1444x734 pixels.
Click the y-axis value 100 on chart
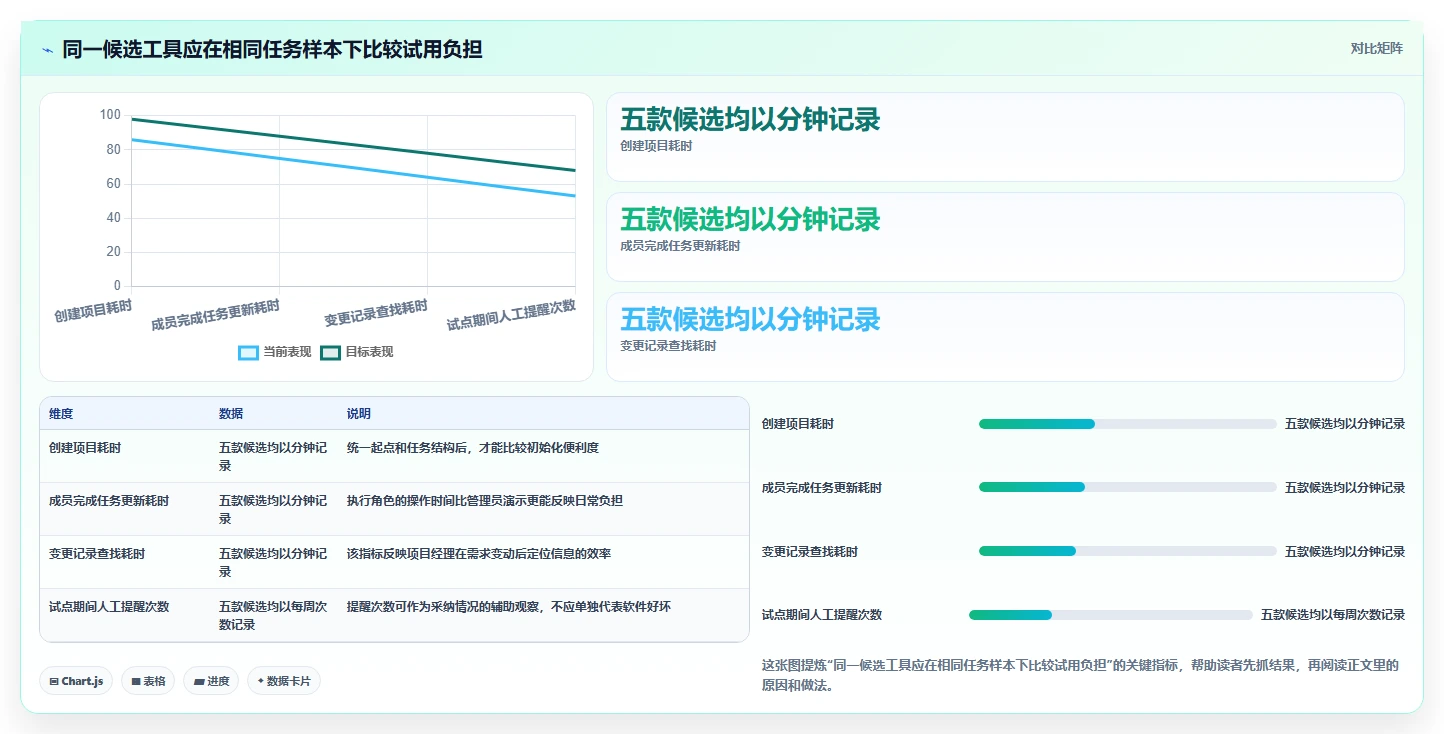click(x=110, y=115)
